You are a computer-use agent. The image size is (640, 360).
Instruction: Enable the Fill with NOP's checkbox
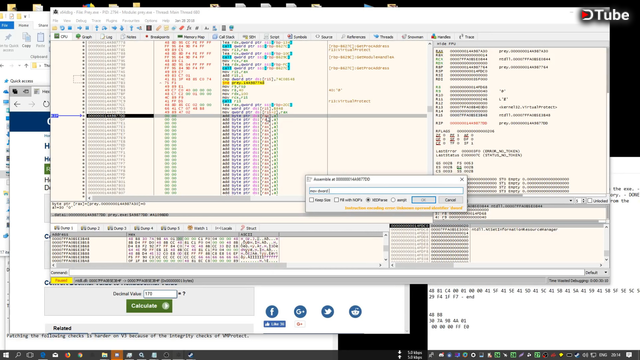coord(336,200)
